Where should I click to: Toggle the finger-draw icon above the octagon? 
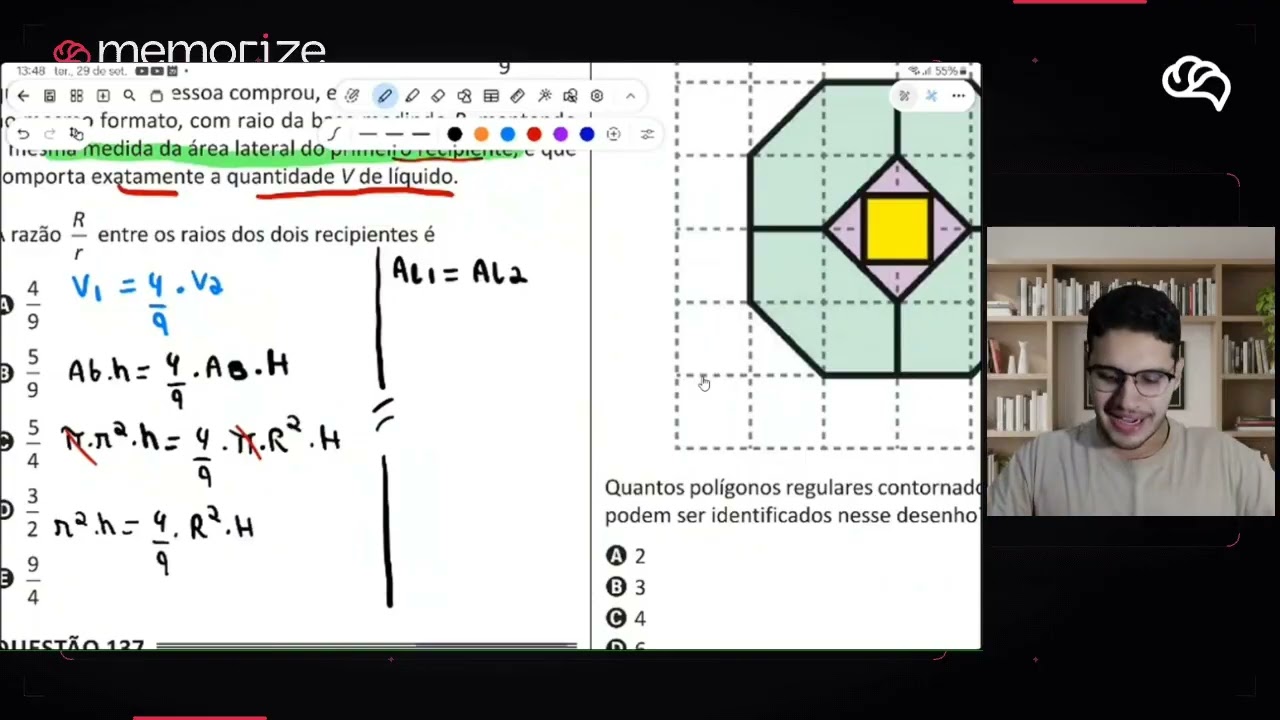coord(904,96)
